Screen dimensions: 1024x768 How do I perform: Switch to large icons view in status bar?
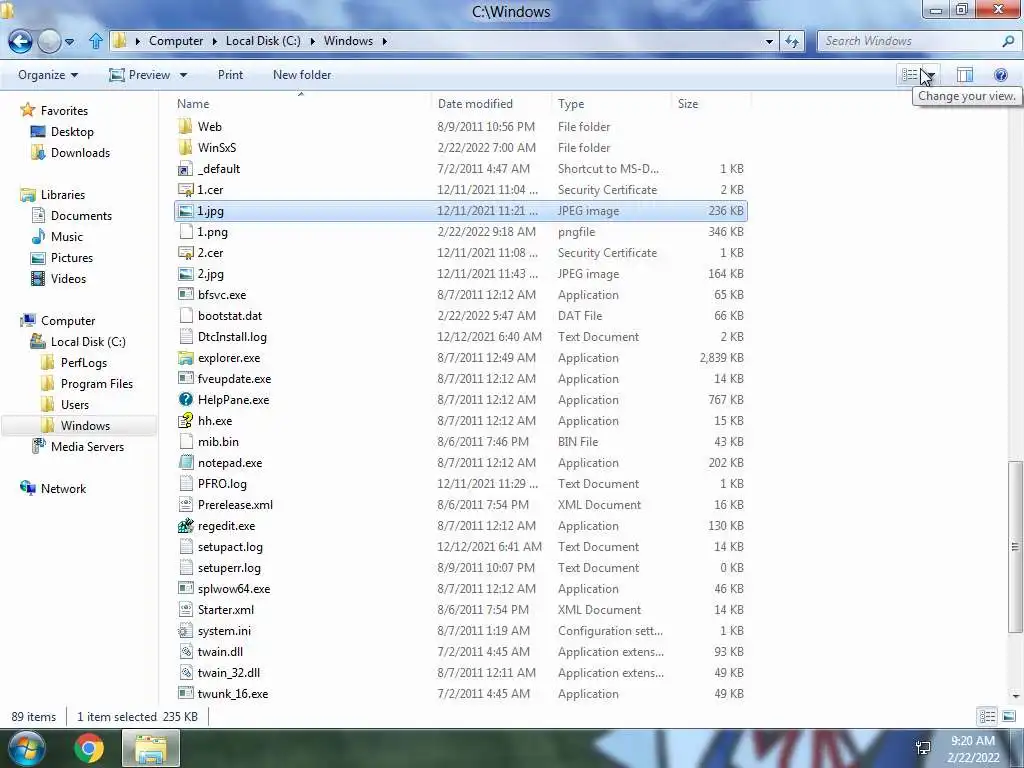(x=1008, y=716)
